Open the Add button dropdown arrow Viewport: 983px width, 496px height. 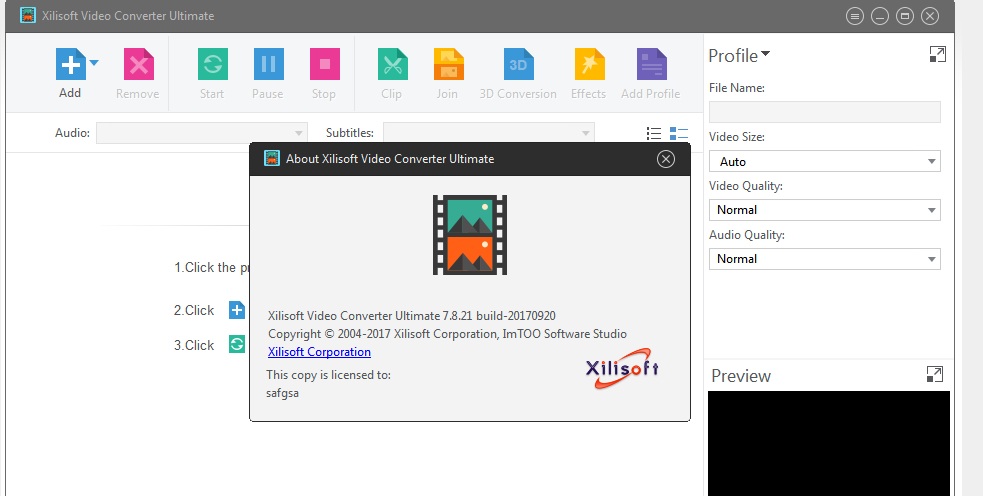[94, 62]
